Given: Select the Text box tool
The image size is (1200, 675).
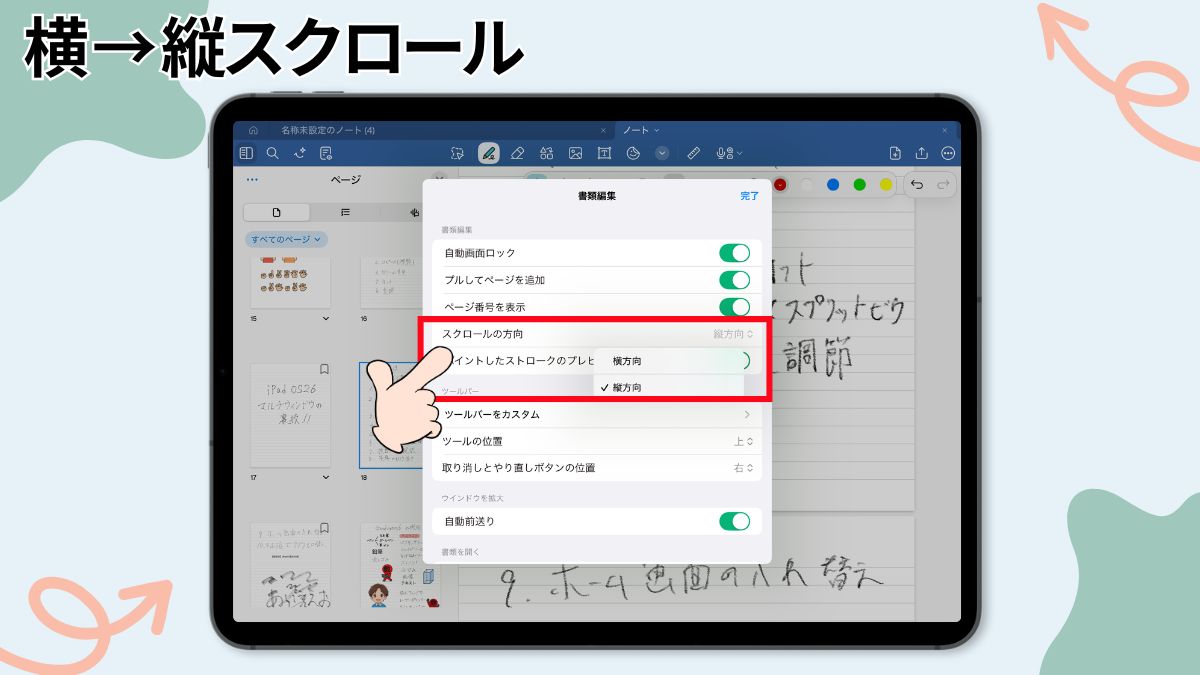Looking at the screenshot, I should point(606,153).
